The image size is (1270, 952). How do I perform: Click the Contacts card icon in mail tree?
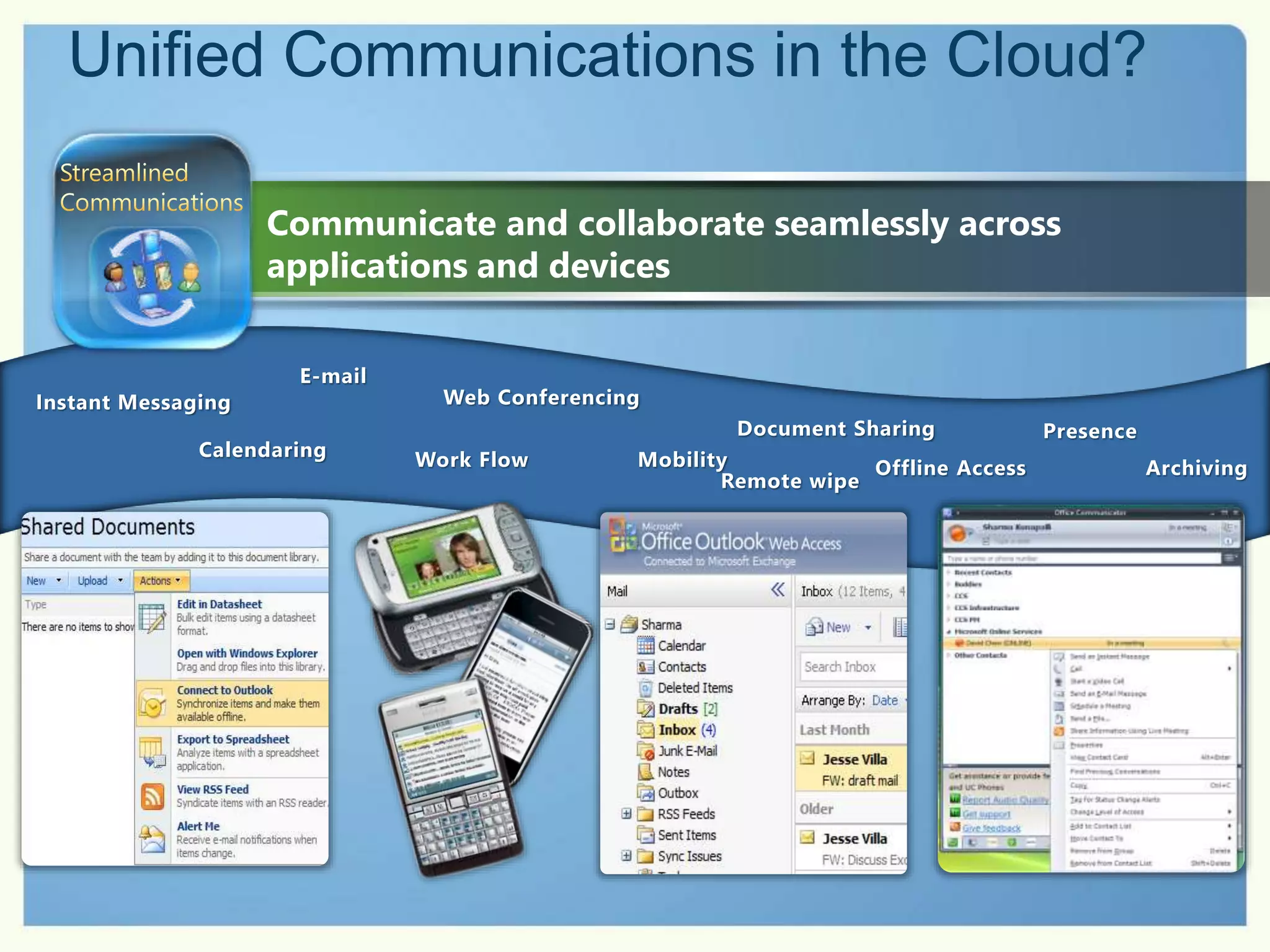click(646, 667)
